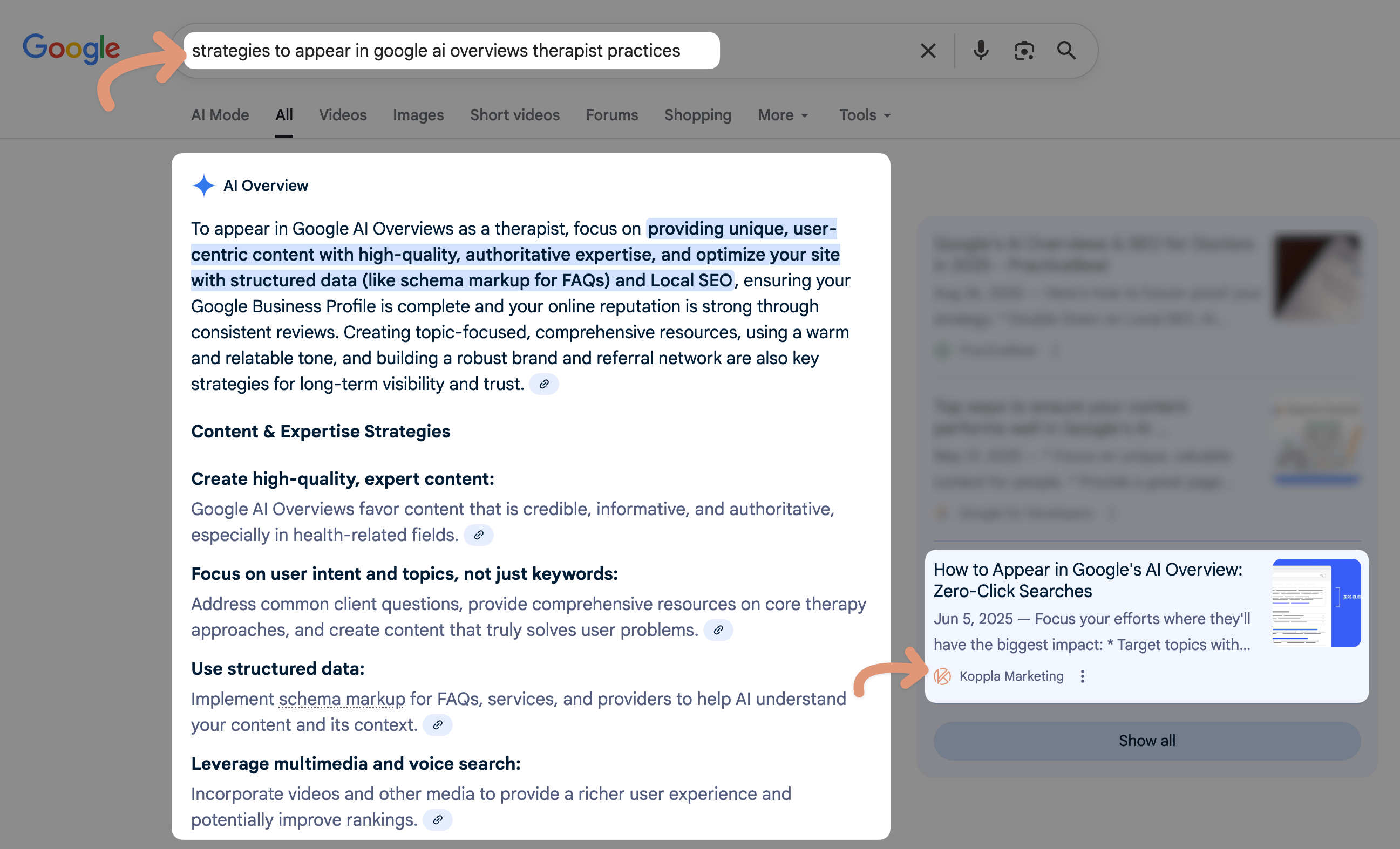Open the Shopping tab
The image size is (1400, 849).
click(698, 115)
